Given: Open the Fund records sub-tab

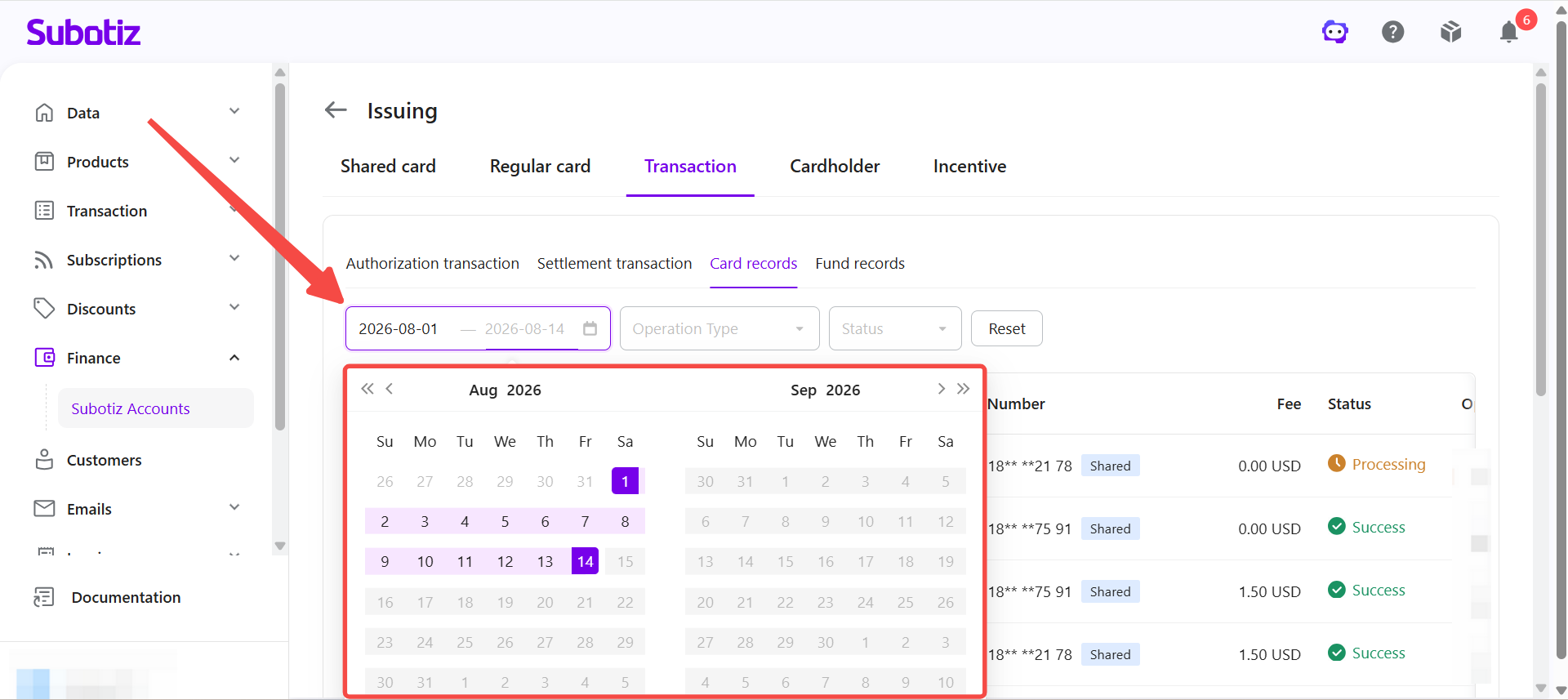Looking at the screenshot, I should pyautogui.click(x=860, y=263).
